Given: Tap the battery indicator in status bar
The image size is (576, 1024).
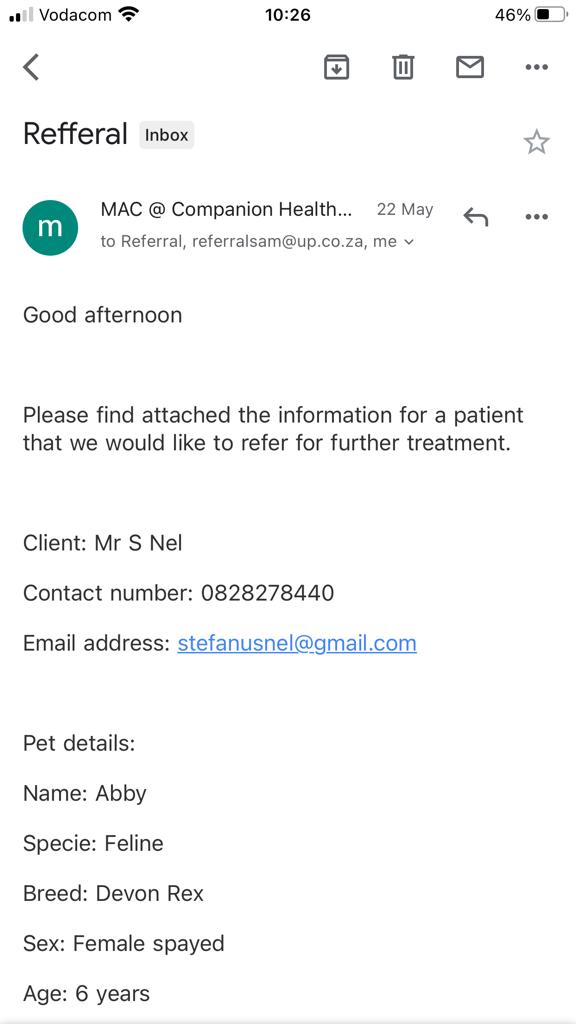Looking at the screenshot, I should coord(551,15).
